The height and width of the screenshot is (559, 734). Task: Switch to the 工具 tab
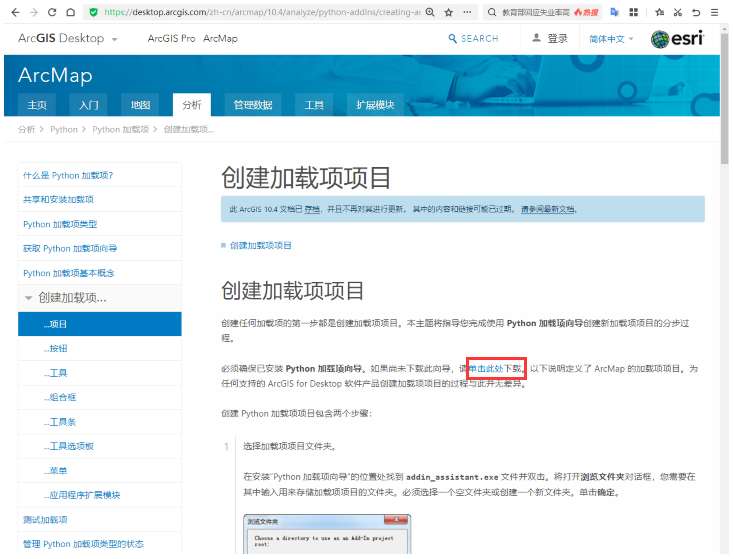[x=314, y=104]
